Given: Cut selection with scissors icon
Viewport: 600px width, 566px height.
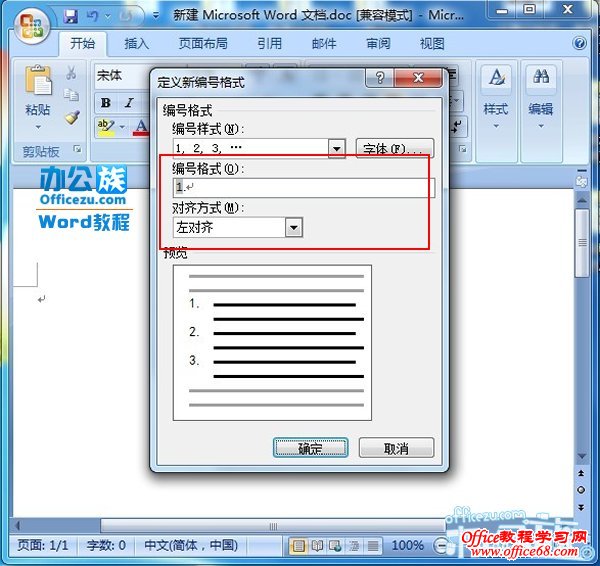Looking at the screenshot, I should tap(71, 73).
